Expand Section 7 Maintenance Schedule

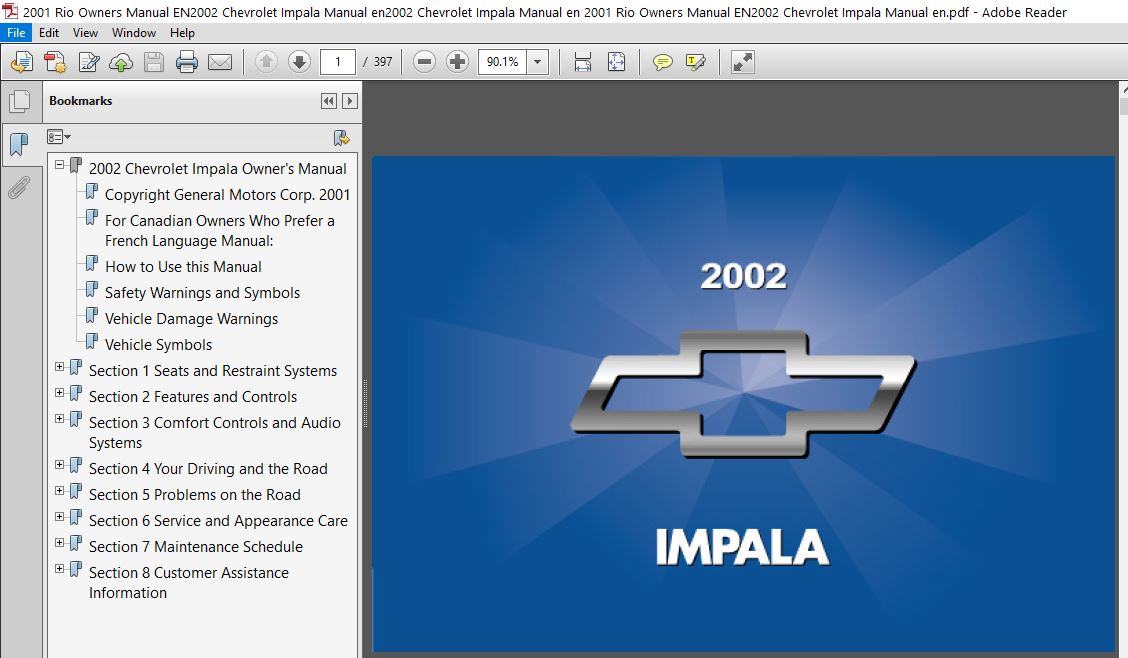60,542
